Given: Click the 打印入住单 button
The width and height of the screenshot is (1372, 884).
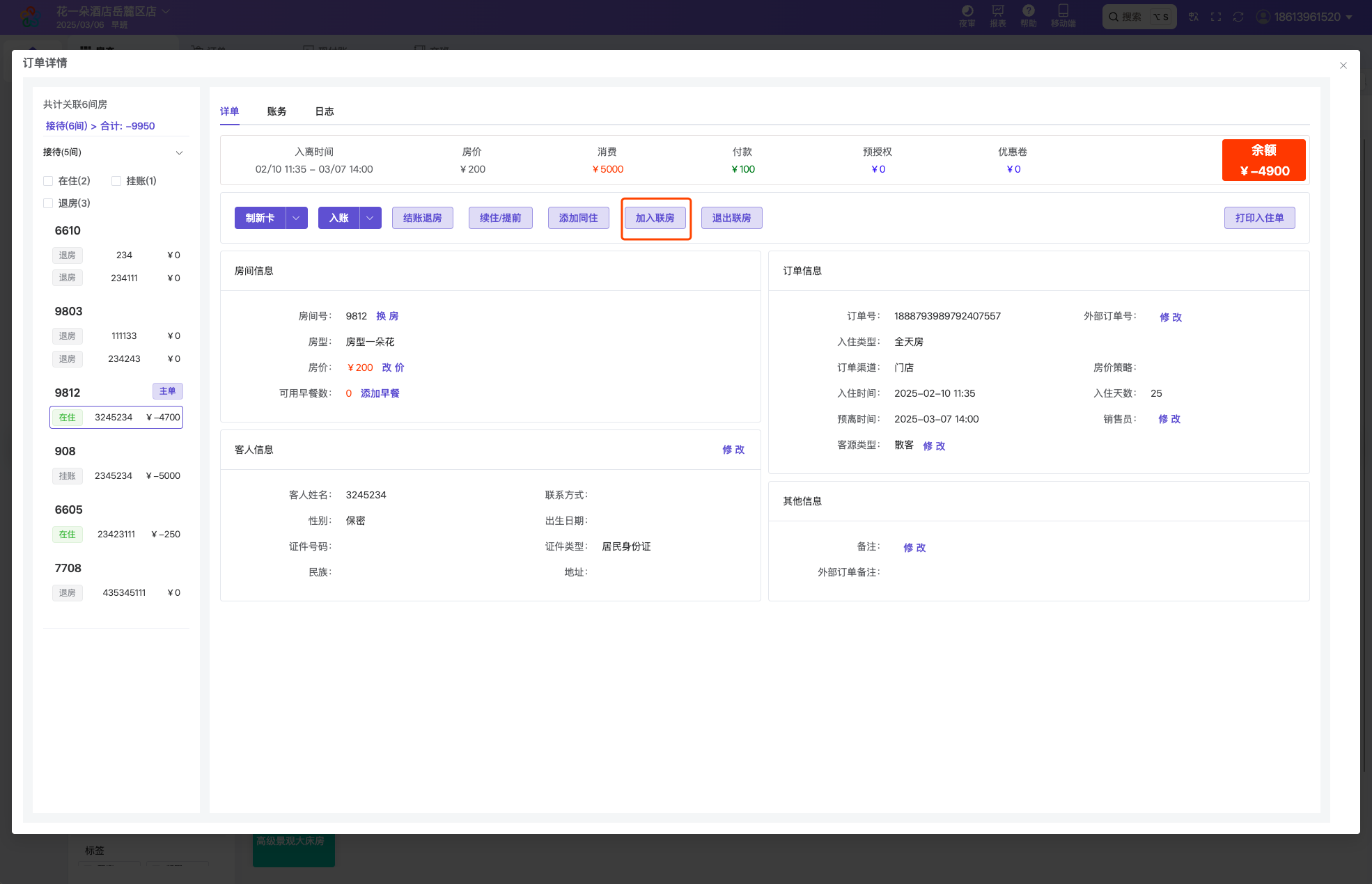Looking at the screenshot, I should (1260, 218).
